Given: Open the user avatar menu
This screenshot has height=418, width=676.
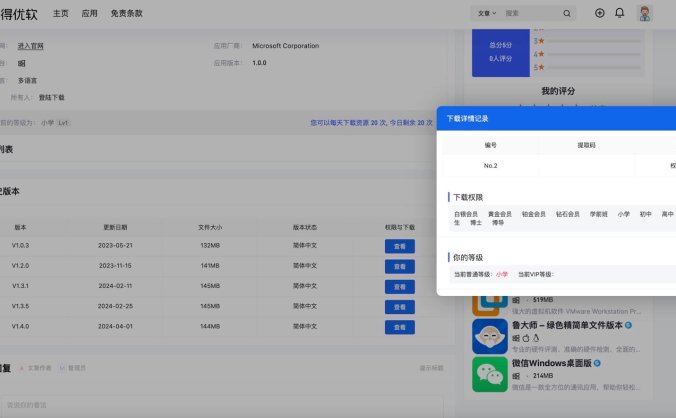Looking at the screenshot, I should (x=645, y=13).
